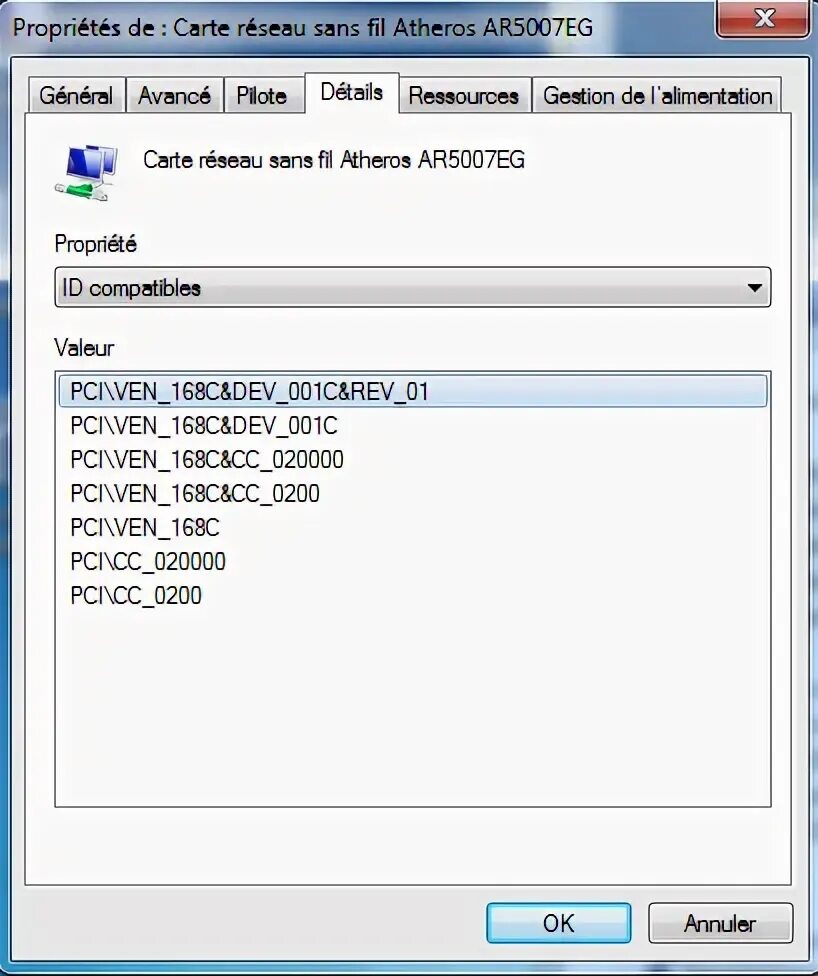This screenshot has width=818, height=976.
Task: Select PCI\VEN_168C&DEV_001C&REV_01 value row
Action: [x=413, y=392]
